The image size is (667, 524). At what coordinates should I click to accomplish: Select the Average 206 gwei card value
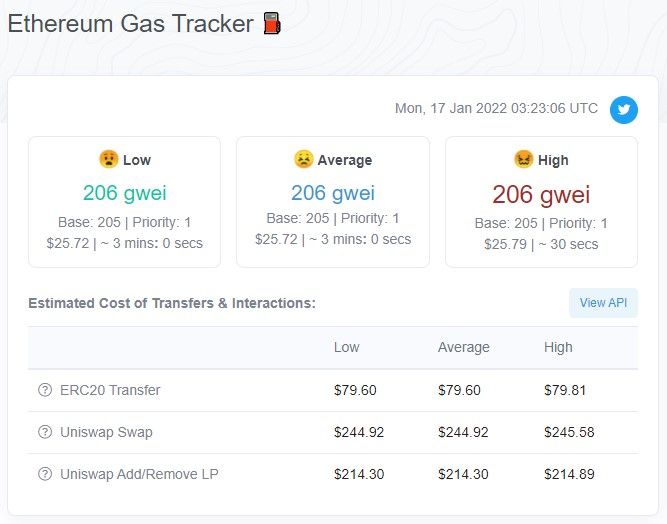coord(333,193)
